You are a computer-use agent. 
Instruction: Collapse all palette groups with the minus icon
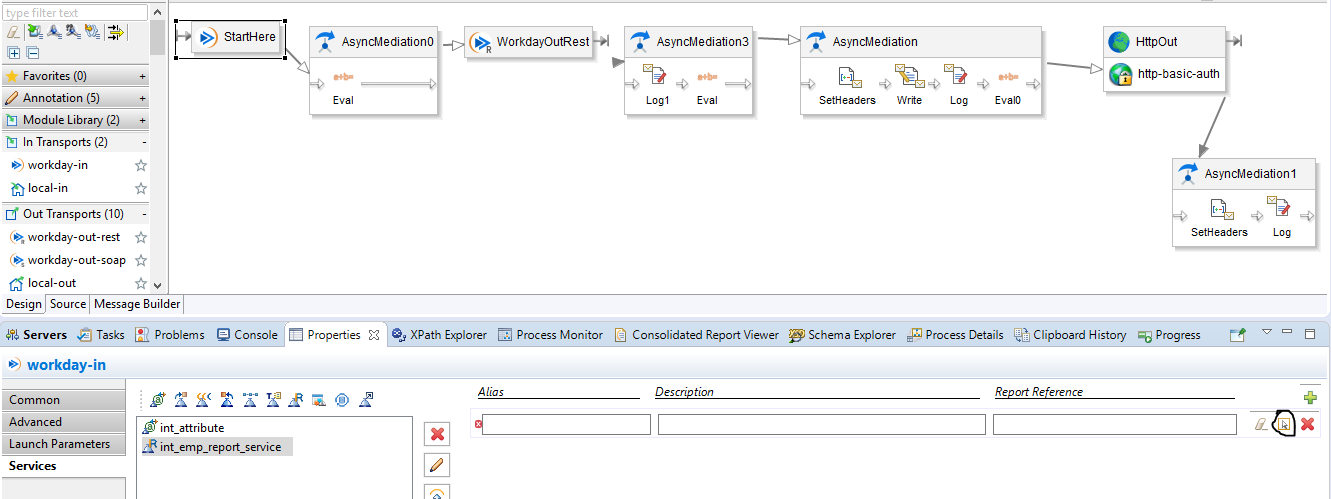pyautogui.click(x=32, y=52)
